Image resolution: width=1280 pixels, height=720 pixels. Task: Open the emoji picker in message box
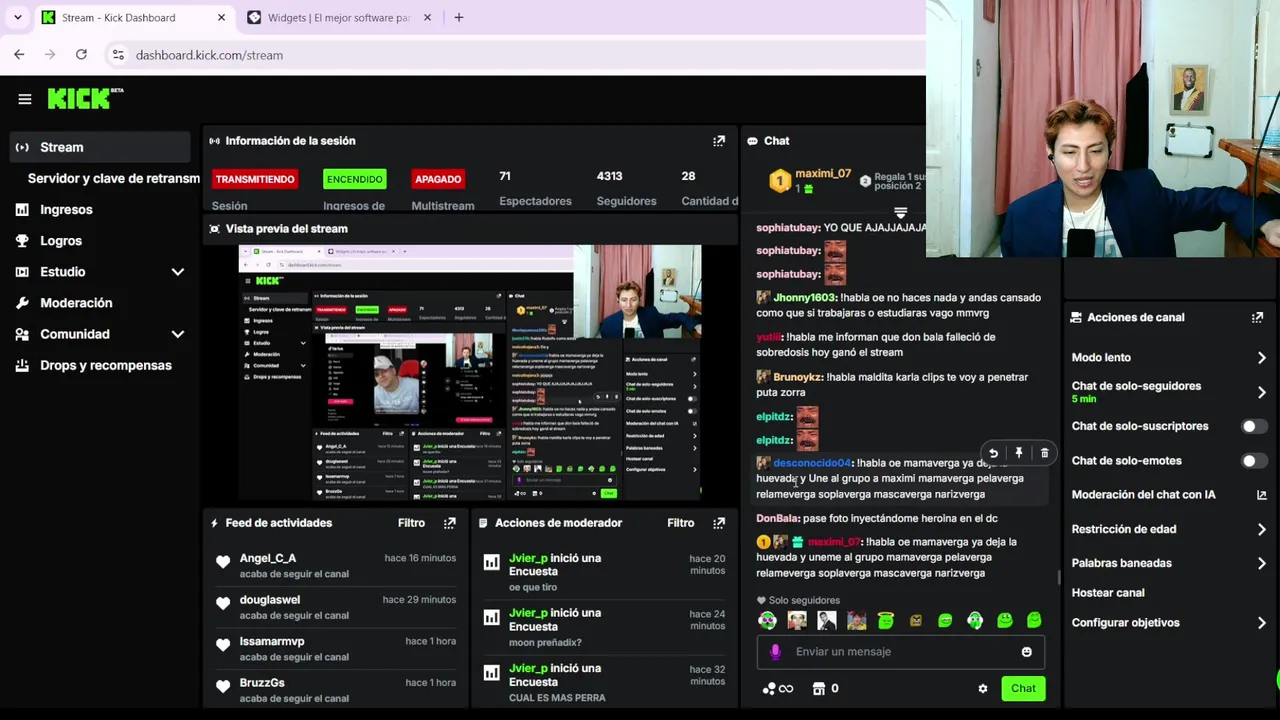pos(1026,652)
